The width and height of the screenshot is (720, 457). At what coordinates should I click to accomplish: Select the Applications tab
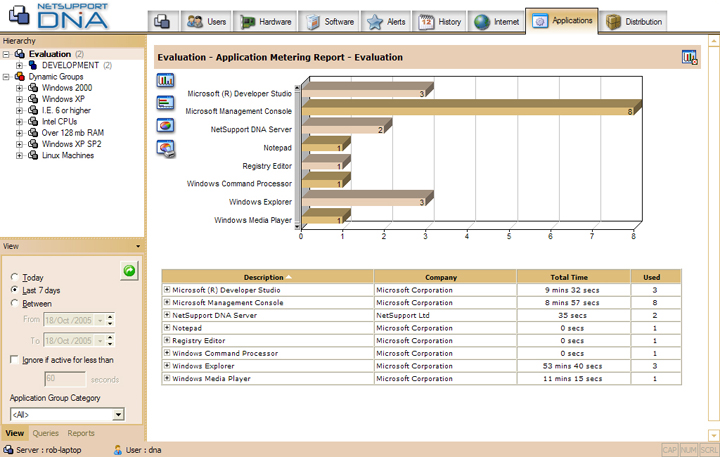click(562, 21)
